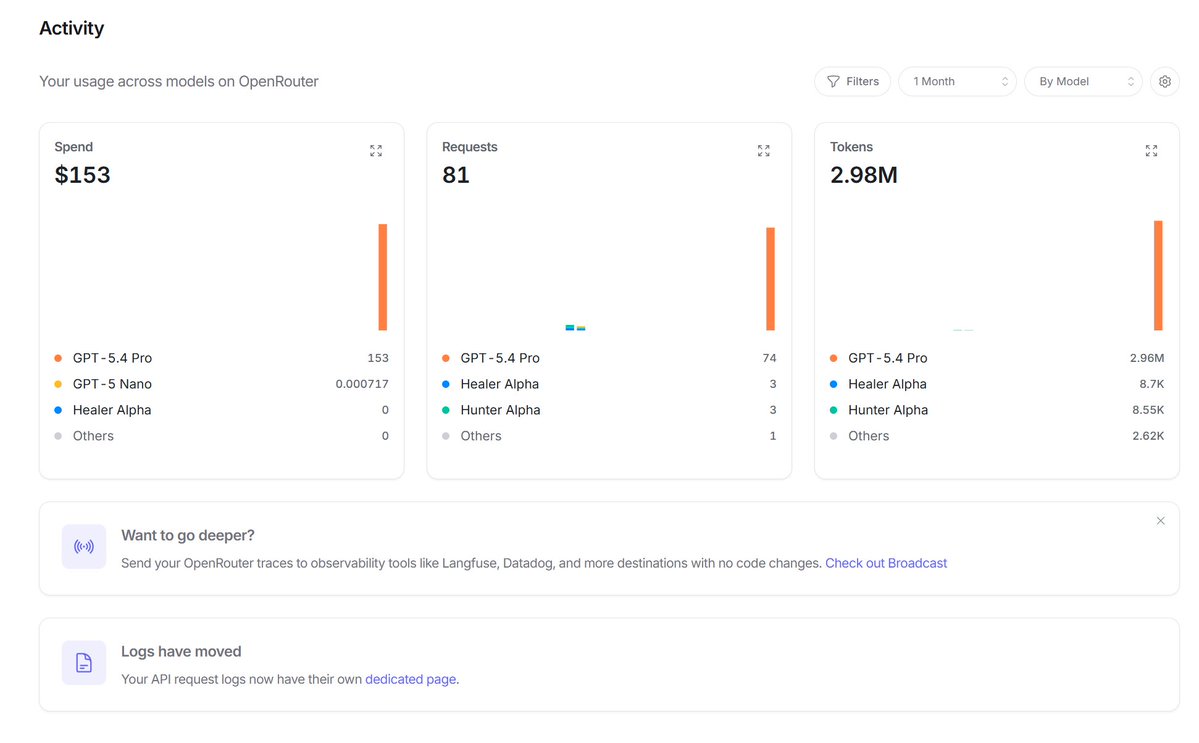Image resolution: width=1199 pixels, height=743 pixels.
Task: Click the 2.62K tokens value
Action: pos(1148,436)
